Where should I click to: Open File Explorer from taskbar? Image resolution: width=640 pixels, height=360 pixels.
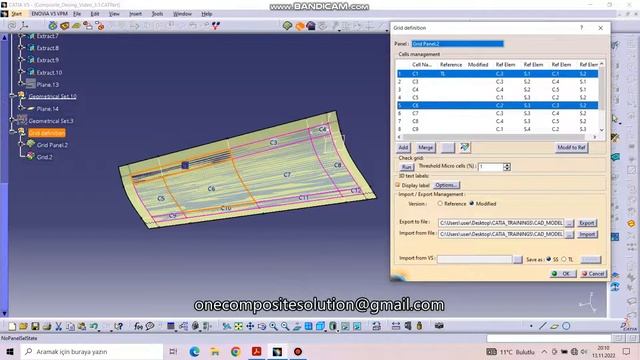click(215, 351)
